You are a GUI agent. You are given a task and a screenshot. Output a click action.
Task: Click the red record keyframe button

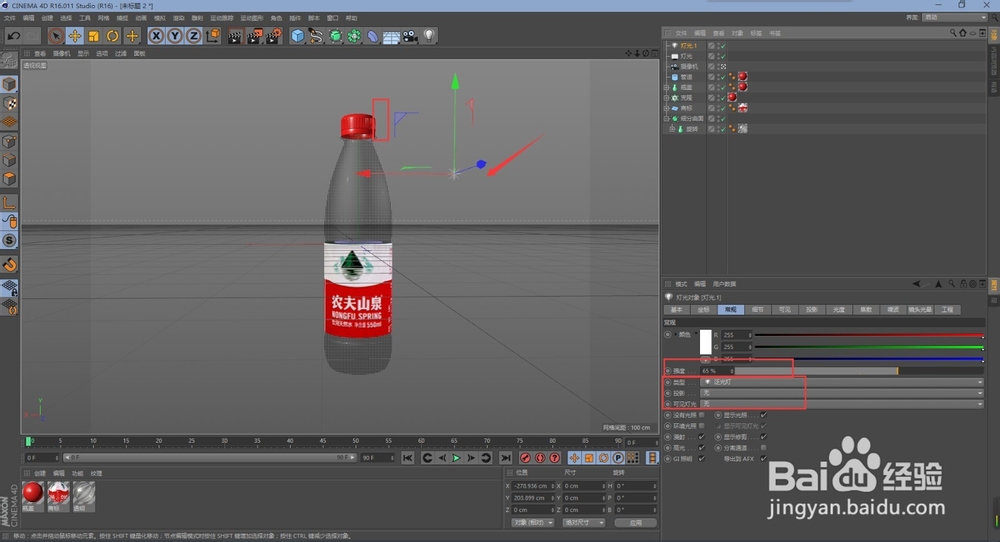pos(526,458)
